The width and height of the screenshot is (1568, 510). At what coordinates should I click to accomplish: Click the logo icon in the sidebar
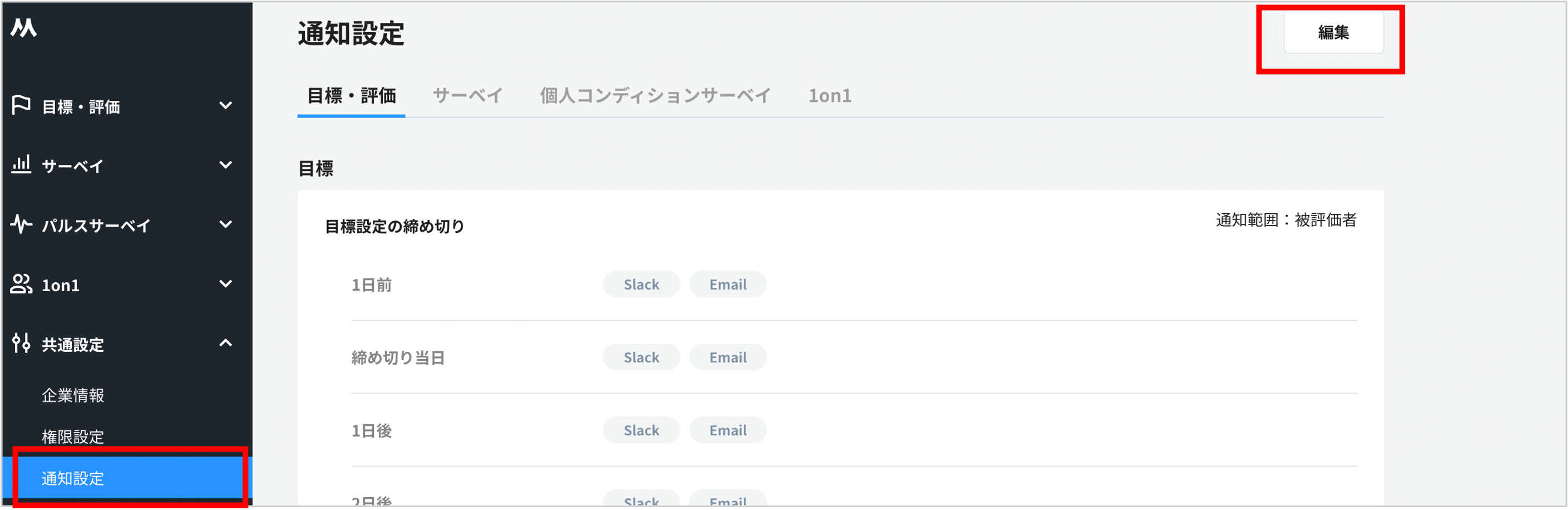click(24, 27)
